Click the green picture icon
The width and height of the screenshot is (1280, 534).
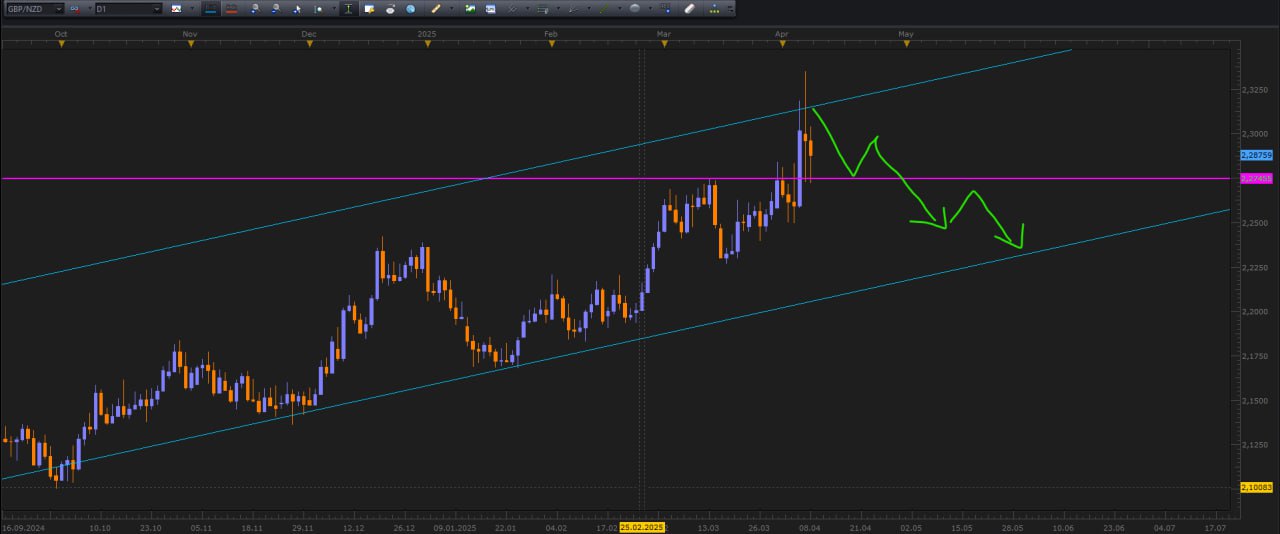[x=470, y=9]
